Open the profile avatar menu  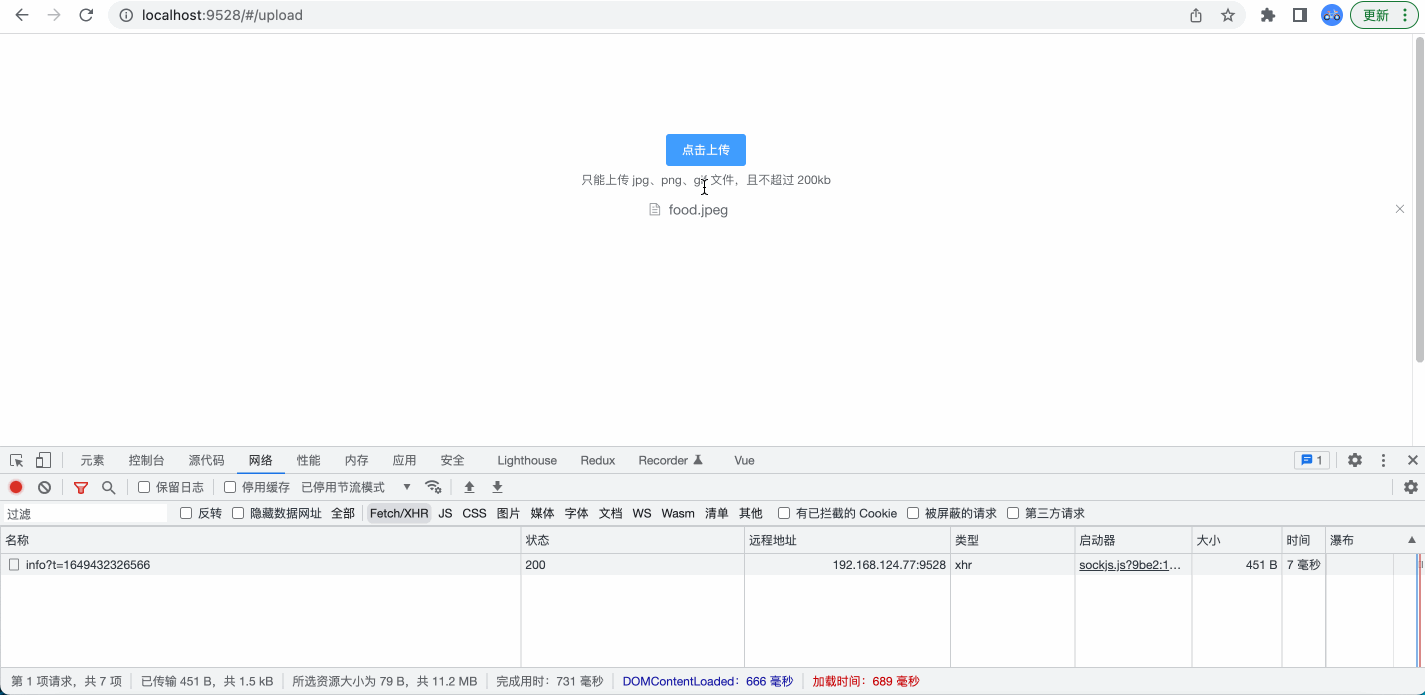[x=1332, y=15]
